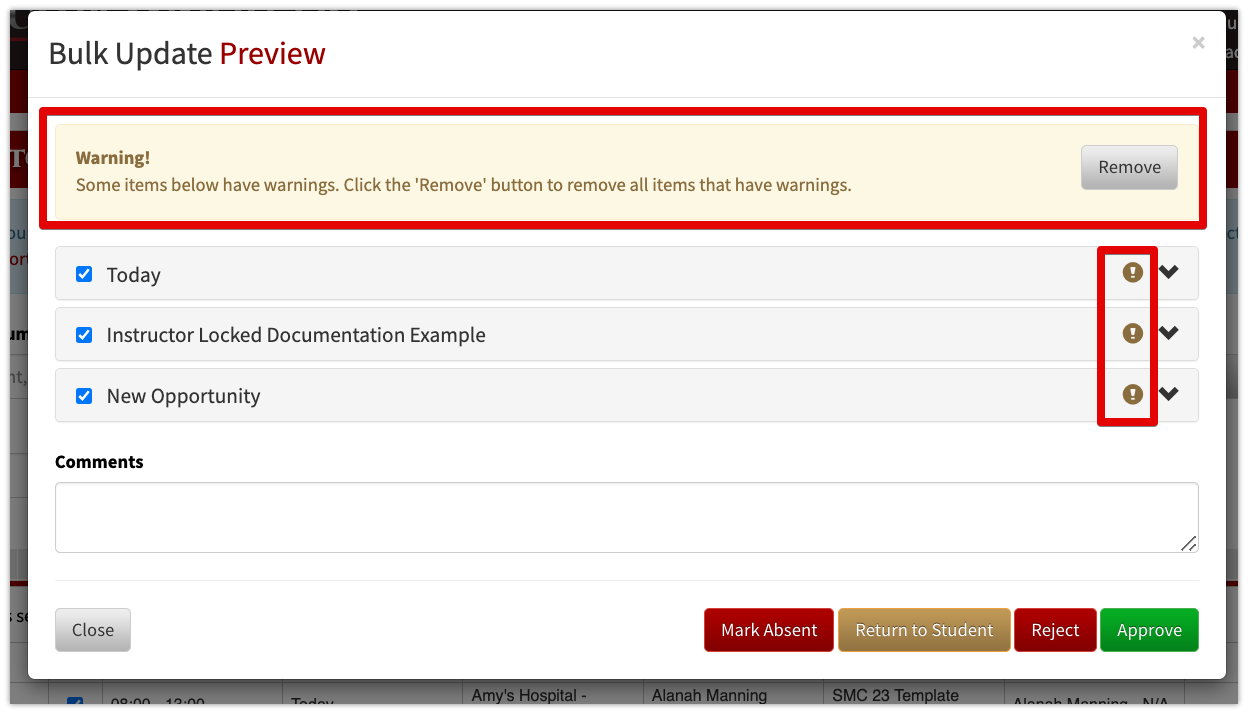Reject the selected items

tap(1055, 630)
